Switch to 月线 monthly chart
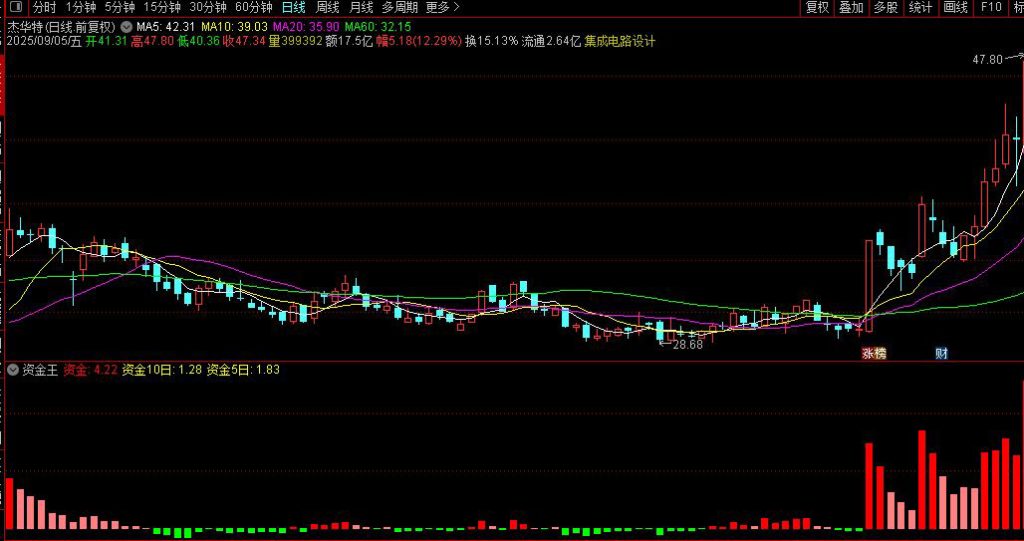Viewport: 1024px width, 541px height. 361,7
